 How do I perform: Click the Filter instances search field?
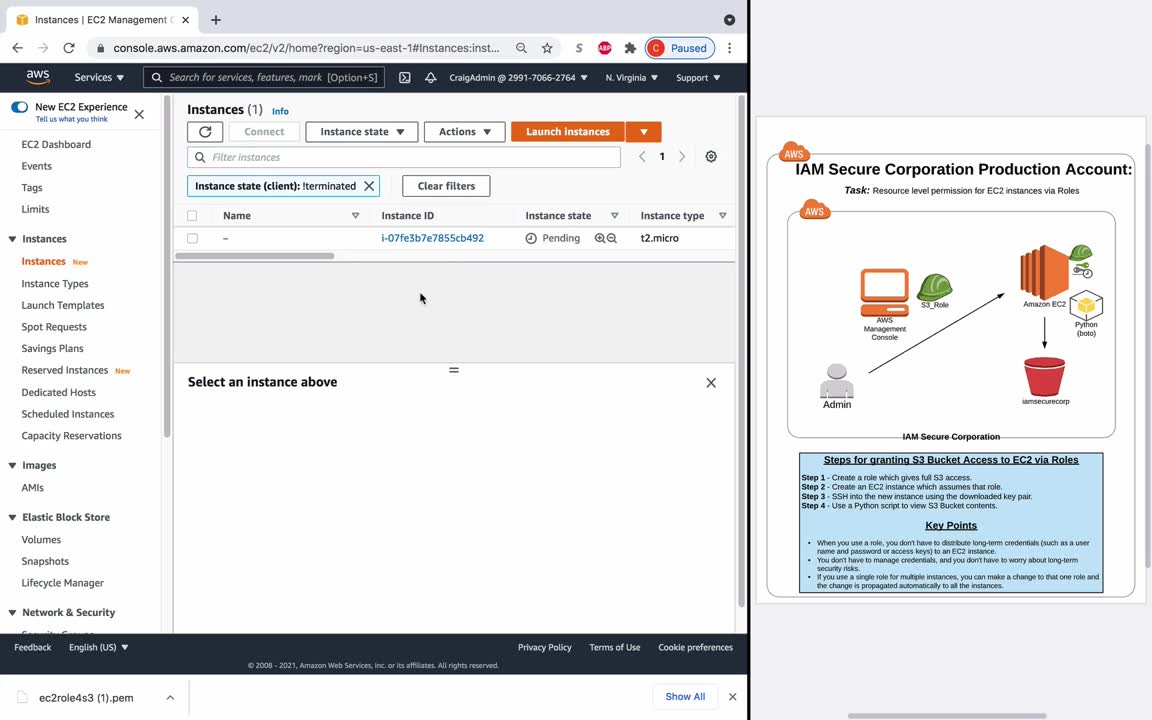(404, 157)
